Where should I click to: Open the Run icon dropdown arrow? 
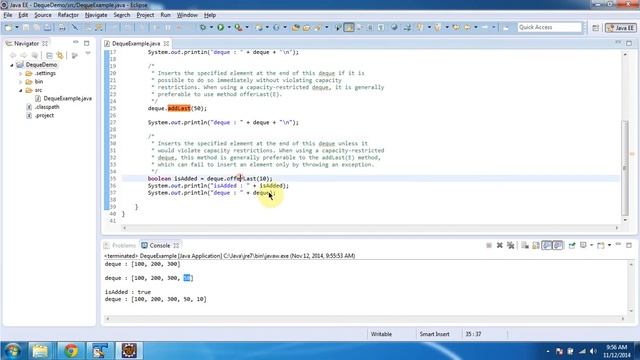(229, 27)
